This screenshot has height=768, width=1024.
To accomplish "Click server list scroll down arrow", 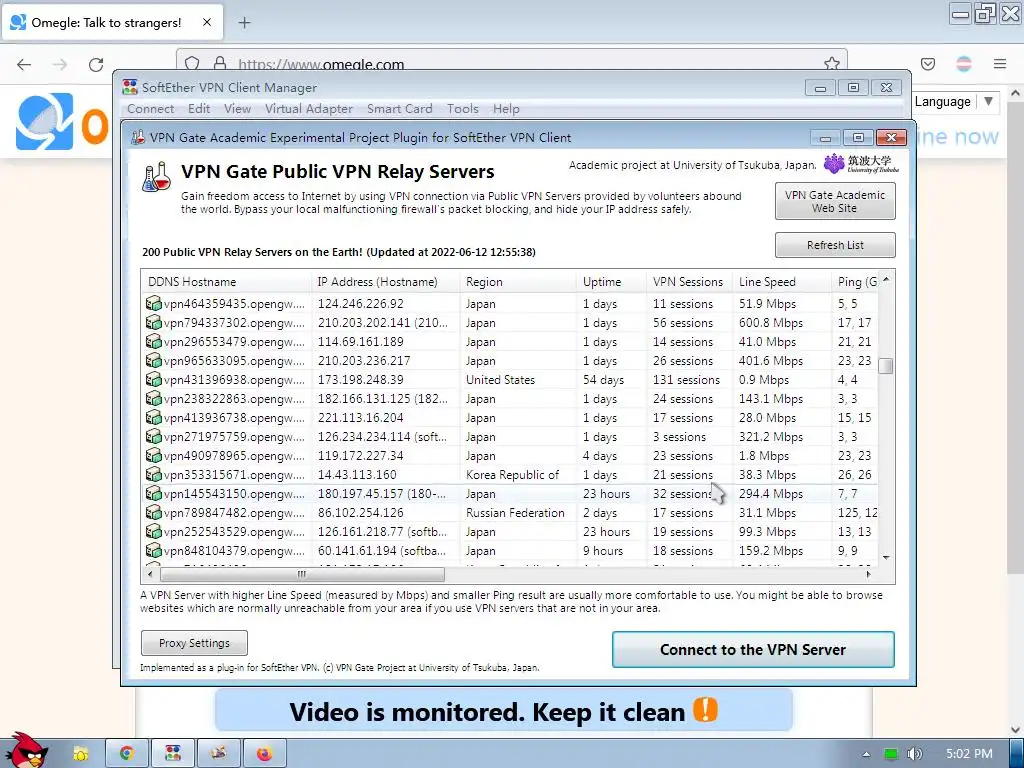I will pyautogui.click(x=886, y=558).
